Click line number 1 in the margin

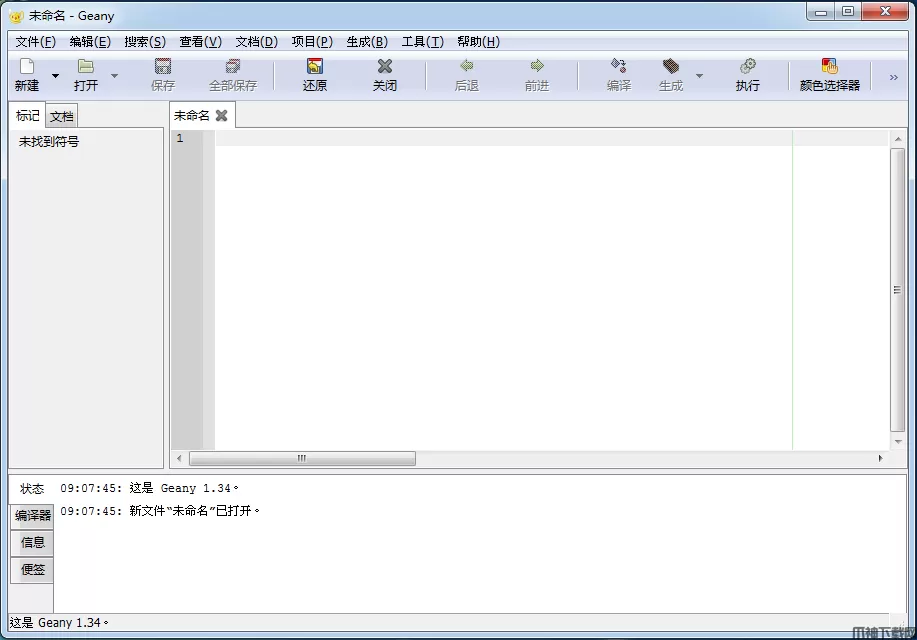(x=180, y=139)
